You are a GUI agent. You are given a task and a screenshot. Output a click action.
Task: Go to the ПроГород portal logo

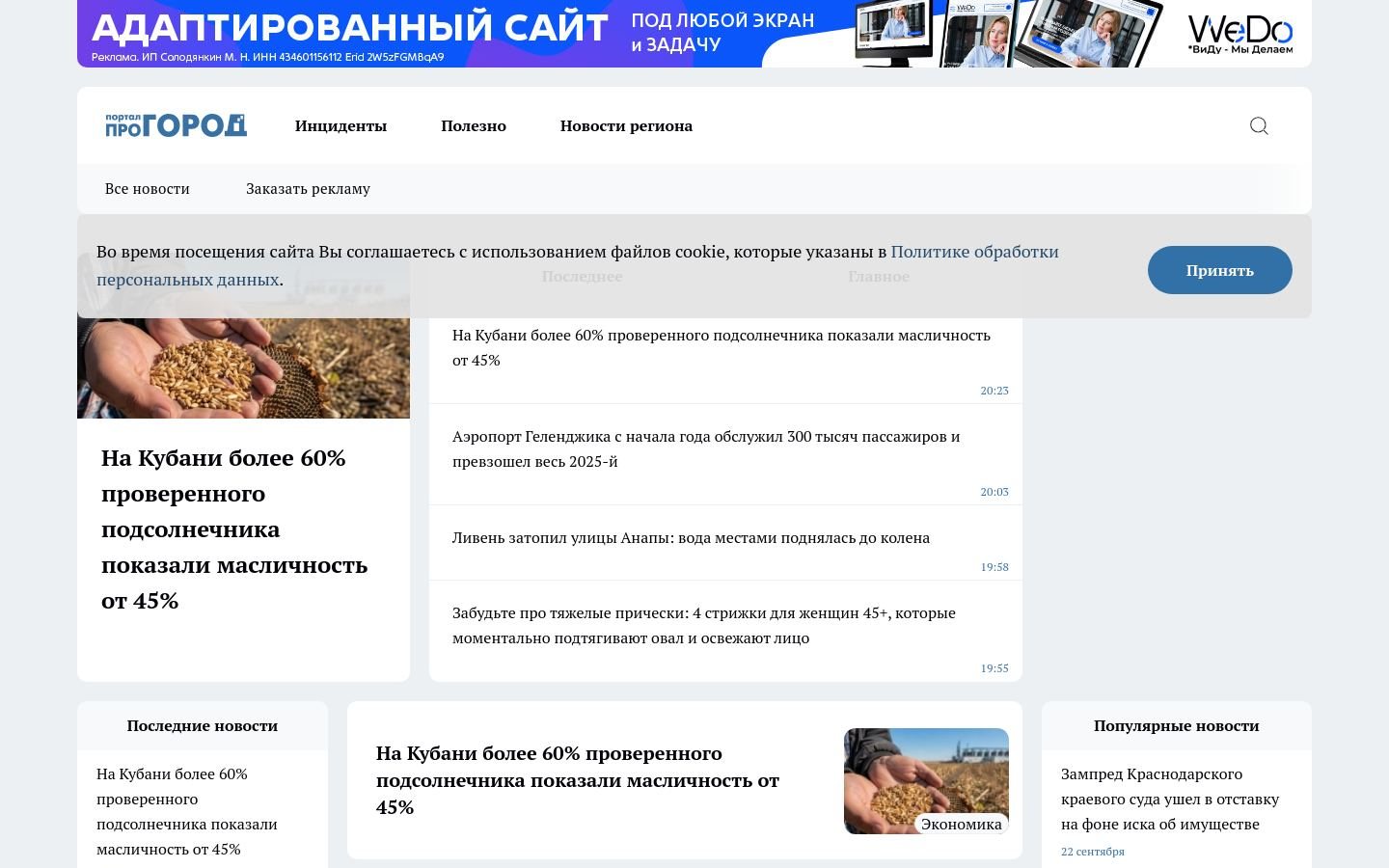point(176,125)
